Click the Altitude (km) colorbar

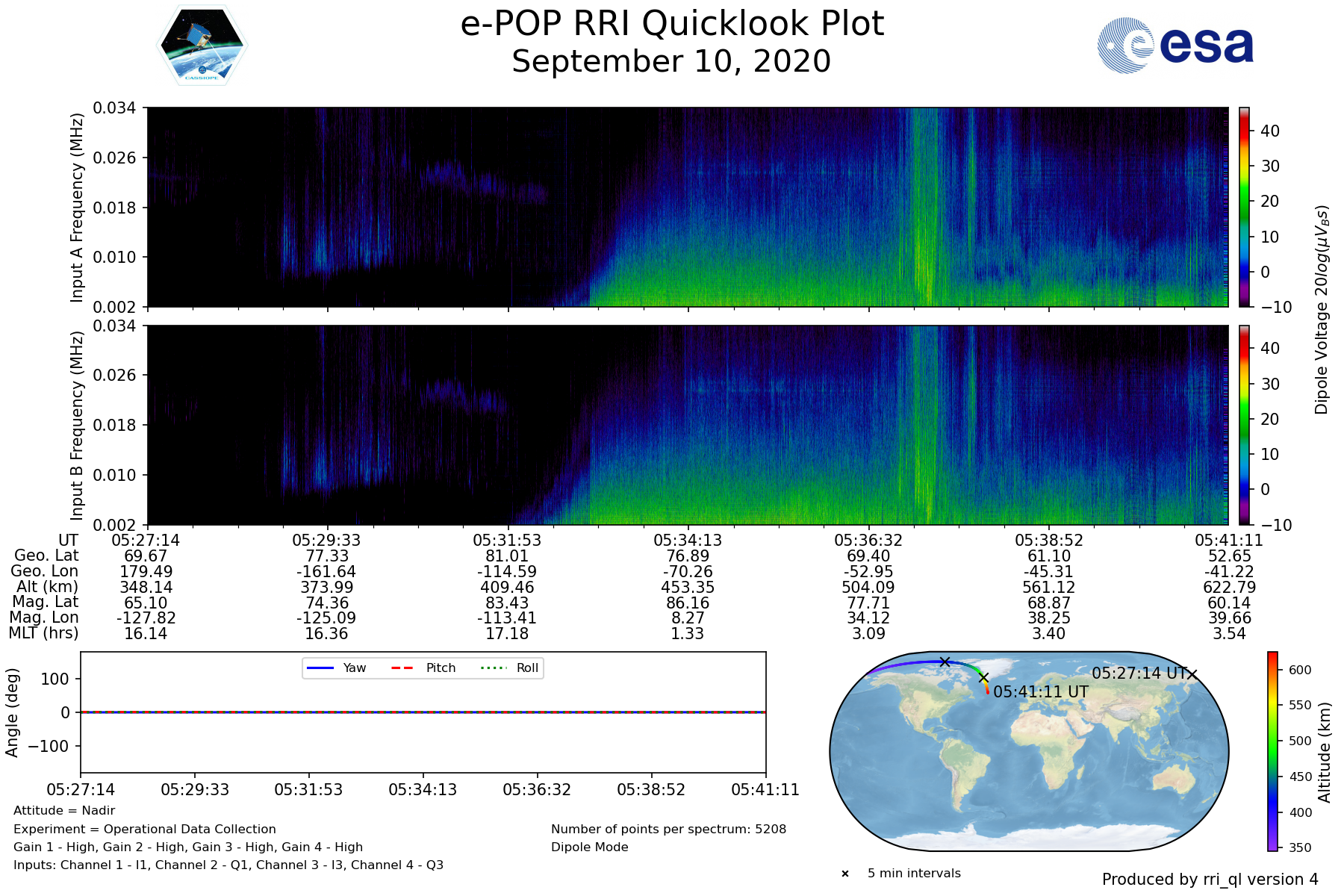[1272, 751]
